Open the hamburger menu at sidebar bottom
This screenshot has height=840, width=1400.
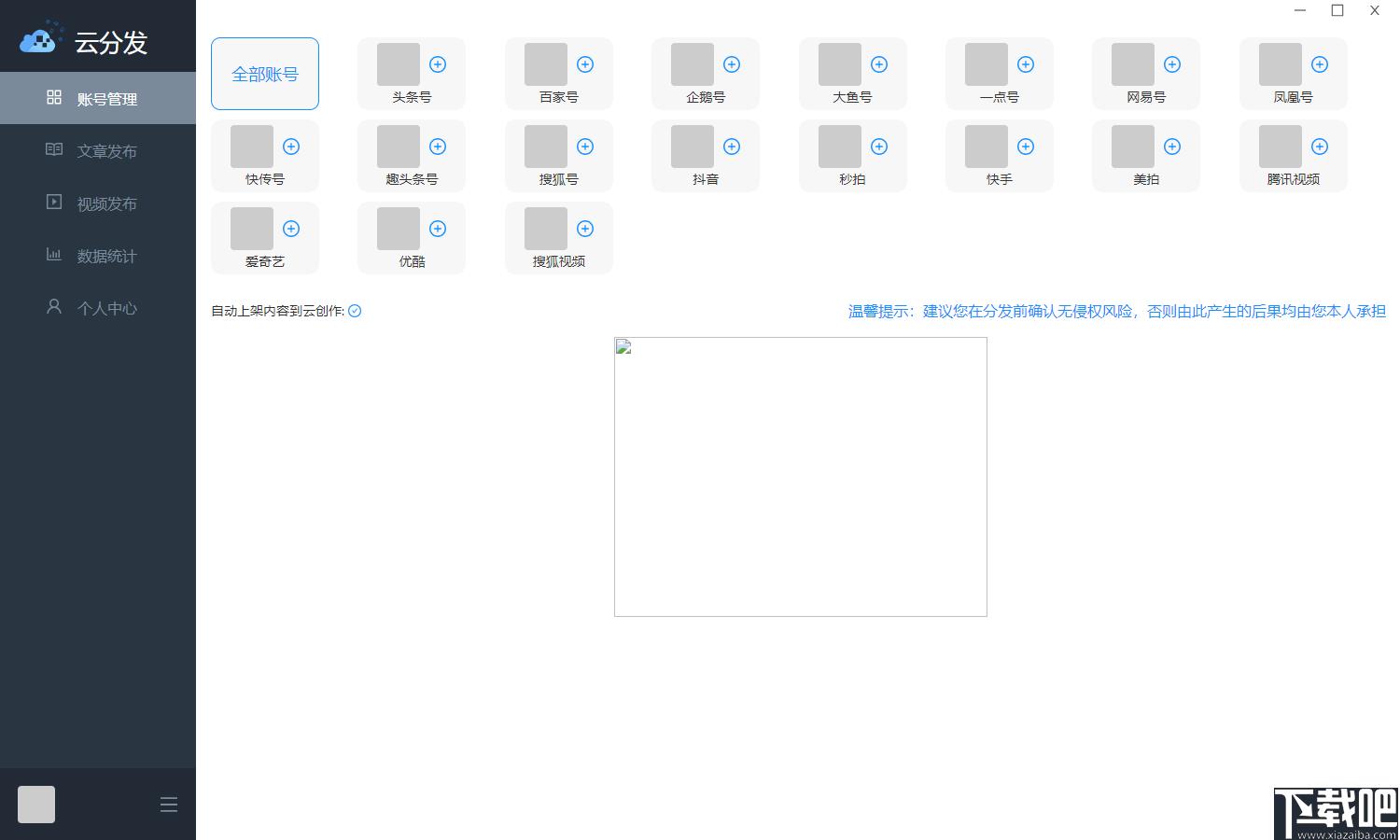pyautogui.click(x=169, y=805)
